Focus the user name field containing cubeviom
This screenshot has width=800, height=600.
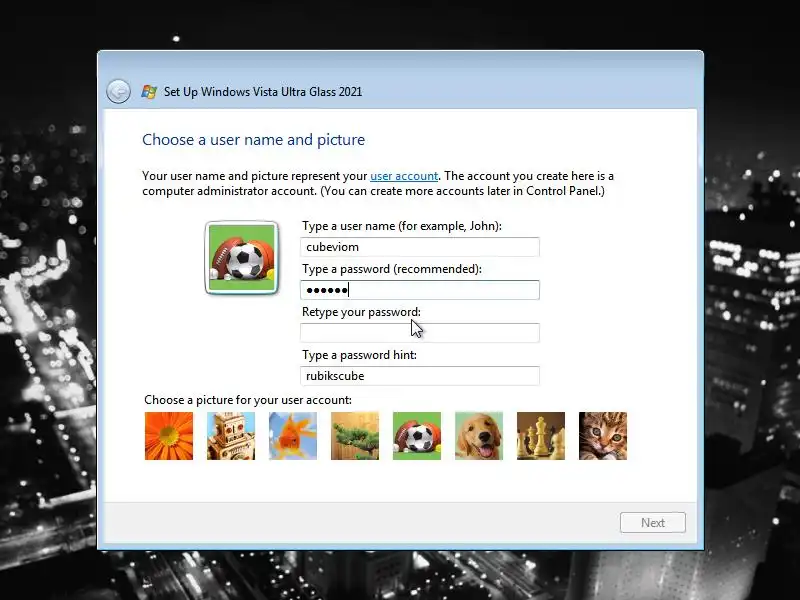coord(420,247)
